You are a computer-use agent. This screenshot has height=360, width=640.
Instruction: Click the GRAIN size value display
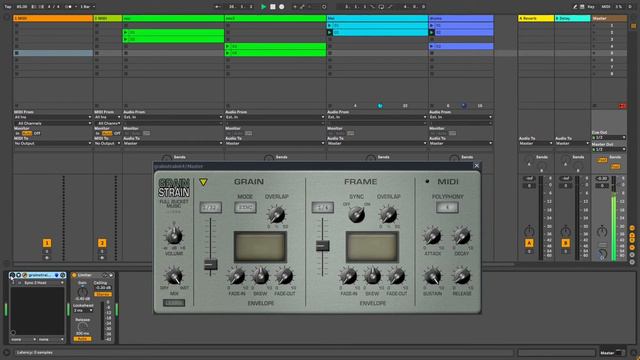[x=211, y=207]
